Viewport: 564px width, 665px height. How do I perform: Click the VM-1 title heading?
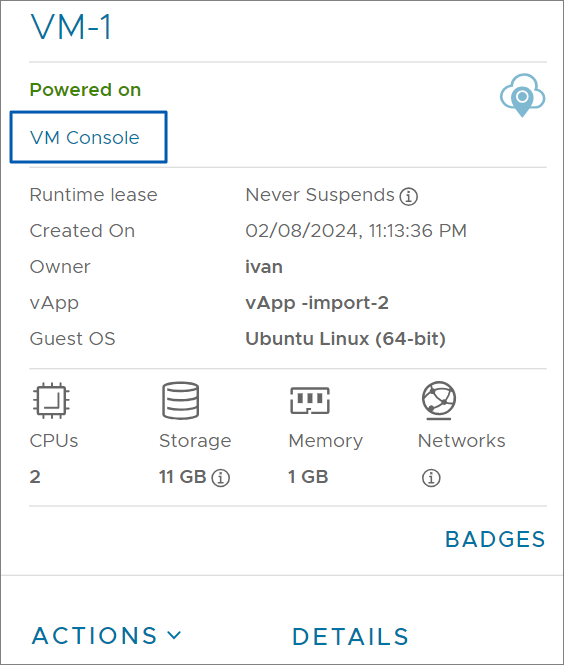(x=71, y=27)
